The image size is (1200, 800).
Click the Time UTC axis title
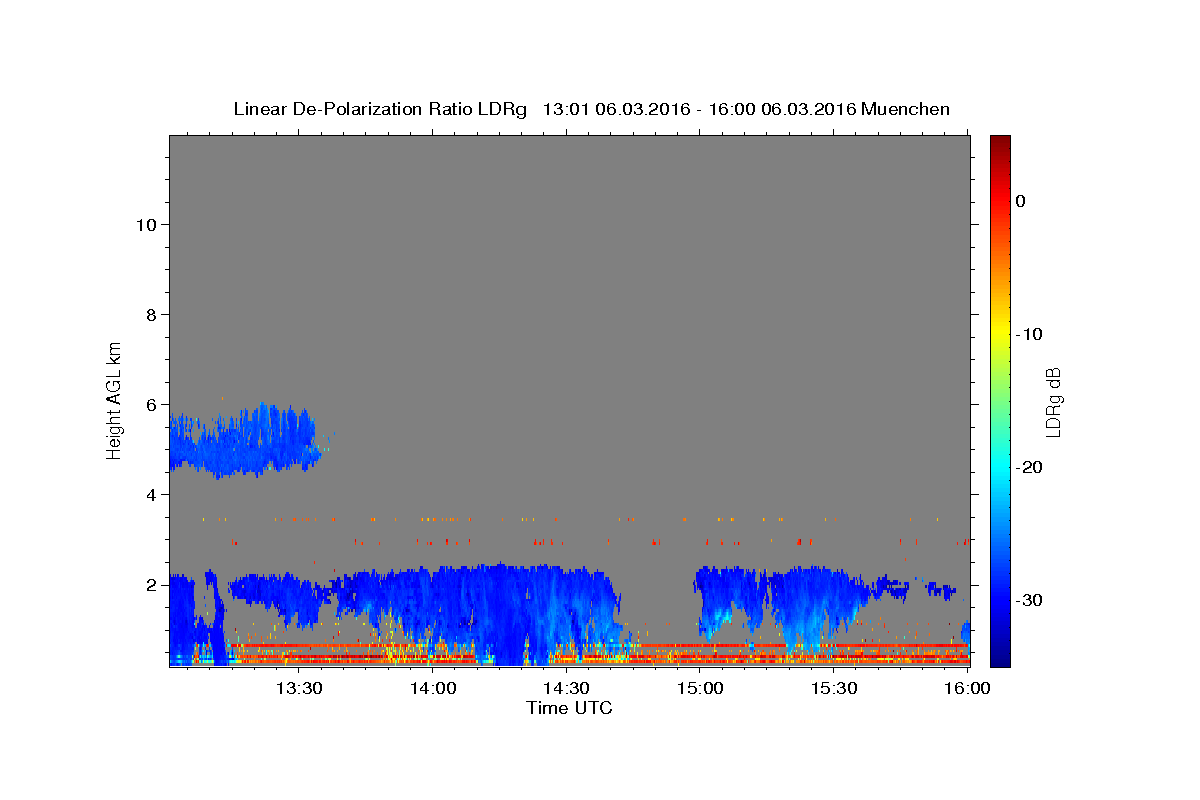tap(569, 708)
